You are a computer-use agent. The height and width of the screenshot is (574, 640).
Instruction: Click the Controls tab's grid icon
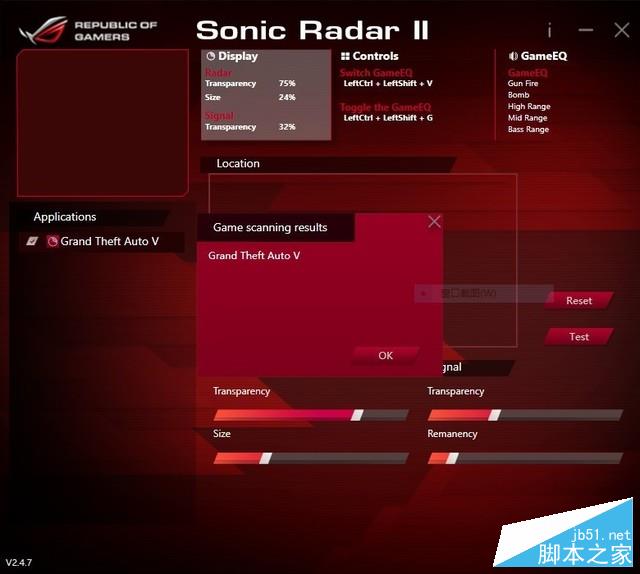[x=345, y=56]
